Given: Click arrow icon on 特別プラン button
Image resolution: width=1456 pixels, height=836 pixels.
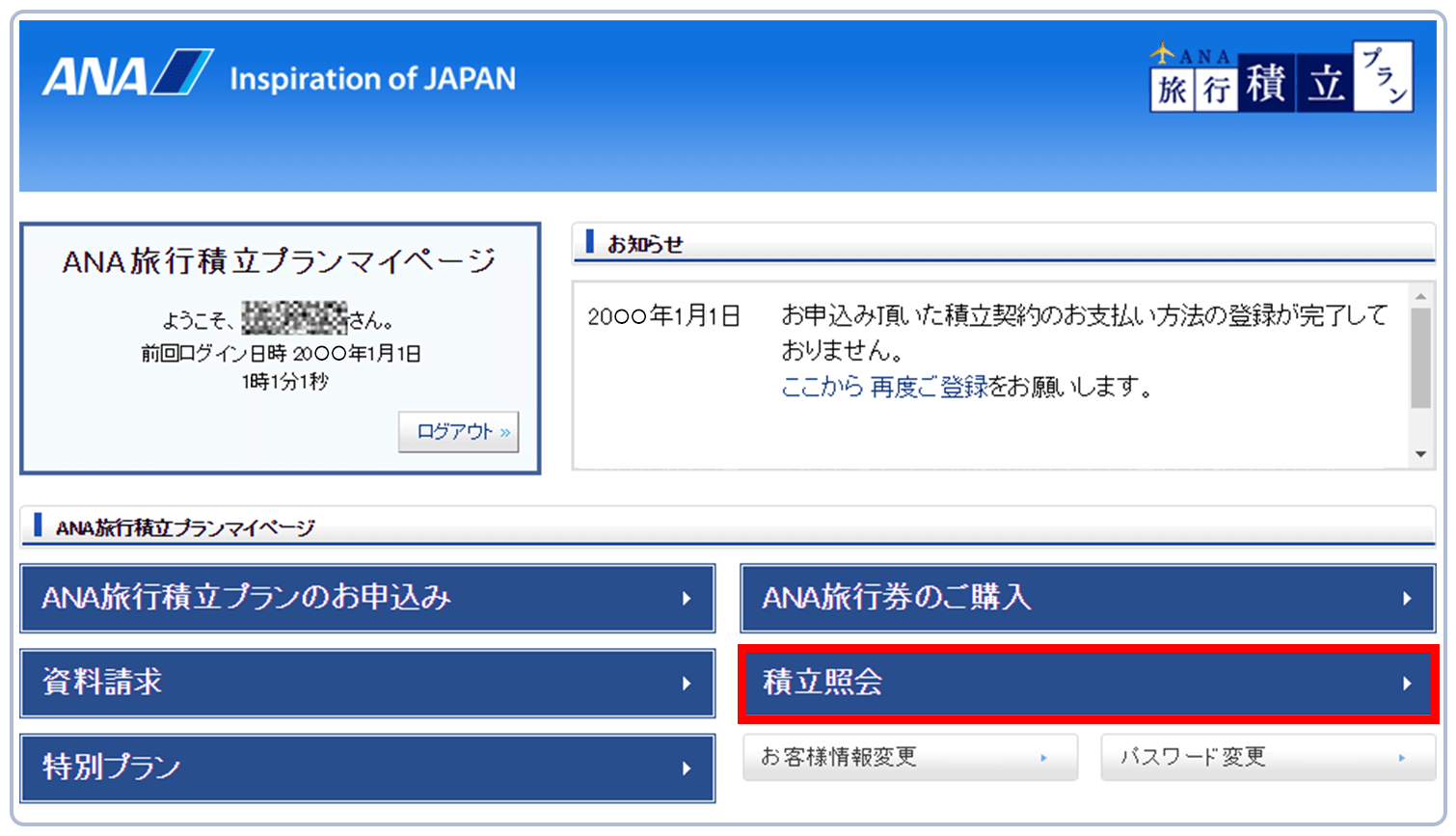Looking at the screenshot, I should tap(687, 769).
